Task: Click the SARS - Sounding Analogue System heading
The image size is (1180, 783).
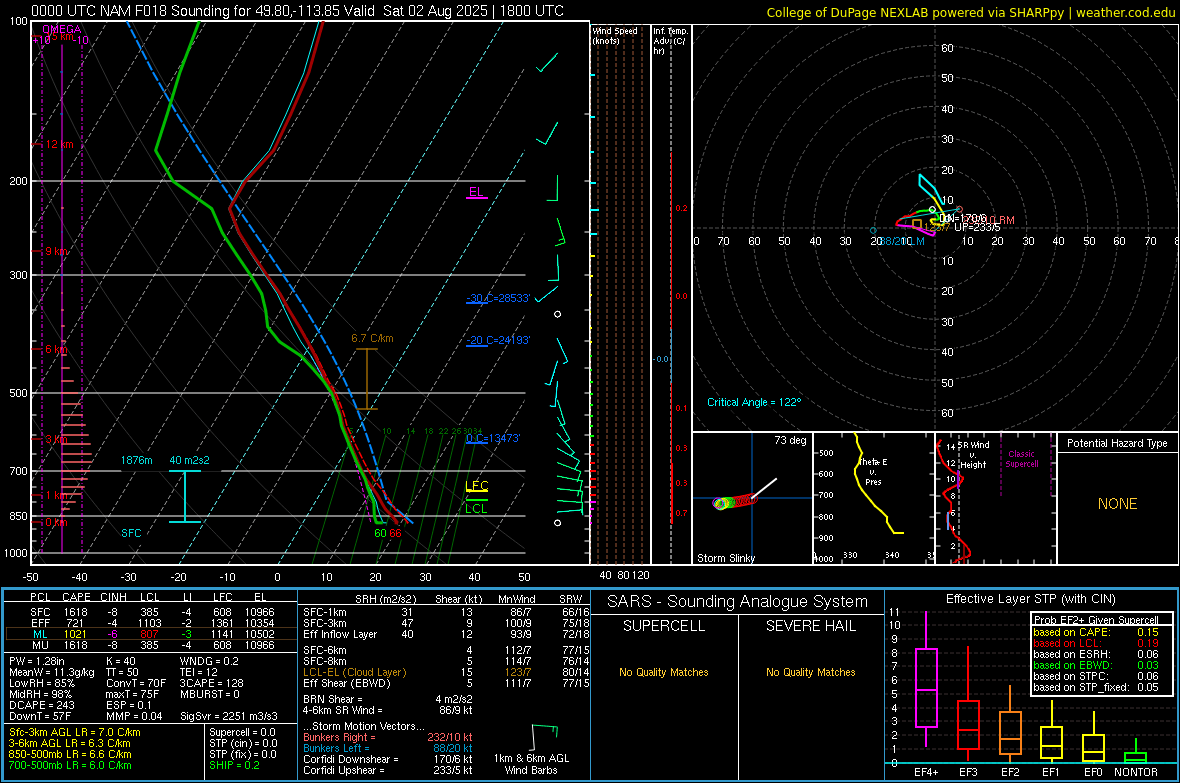Action: pos(738,602)
